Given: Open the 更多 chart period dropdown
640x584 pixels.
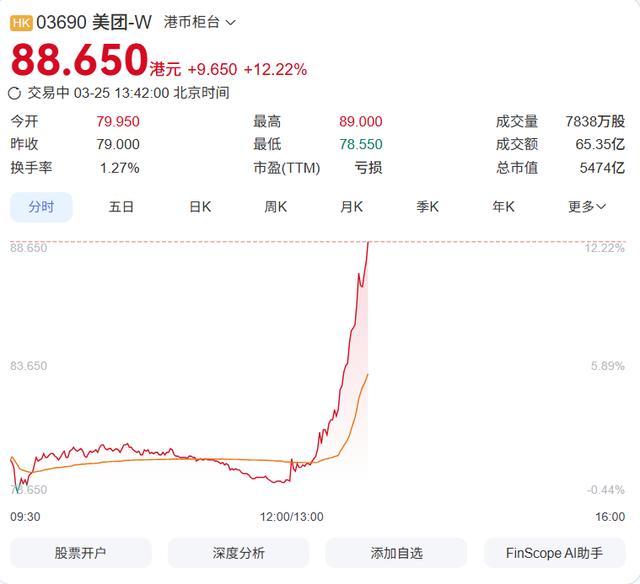Looking at the screenshot, I should click(587, 207).
